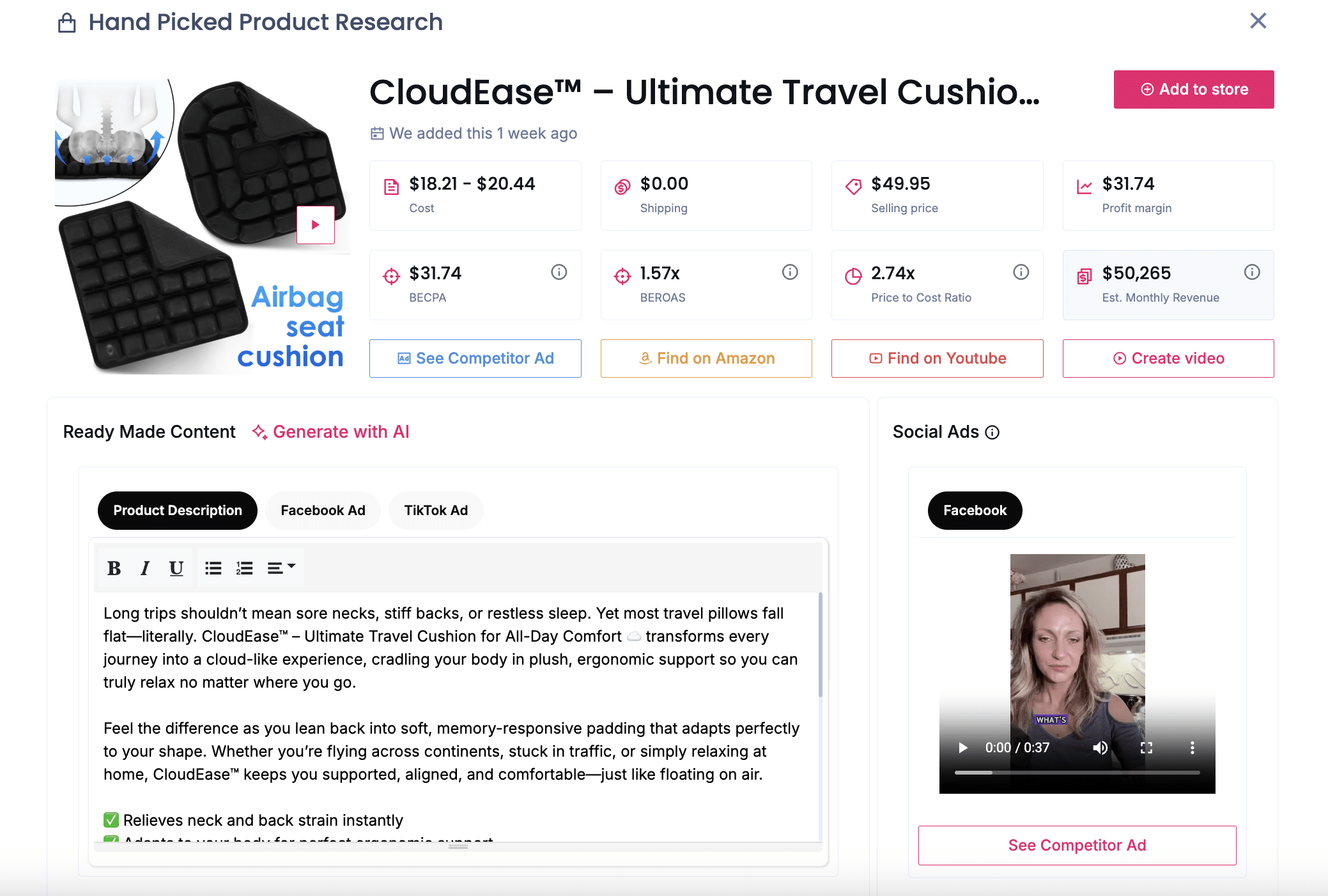Play the product image video

tap(315, 225)
